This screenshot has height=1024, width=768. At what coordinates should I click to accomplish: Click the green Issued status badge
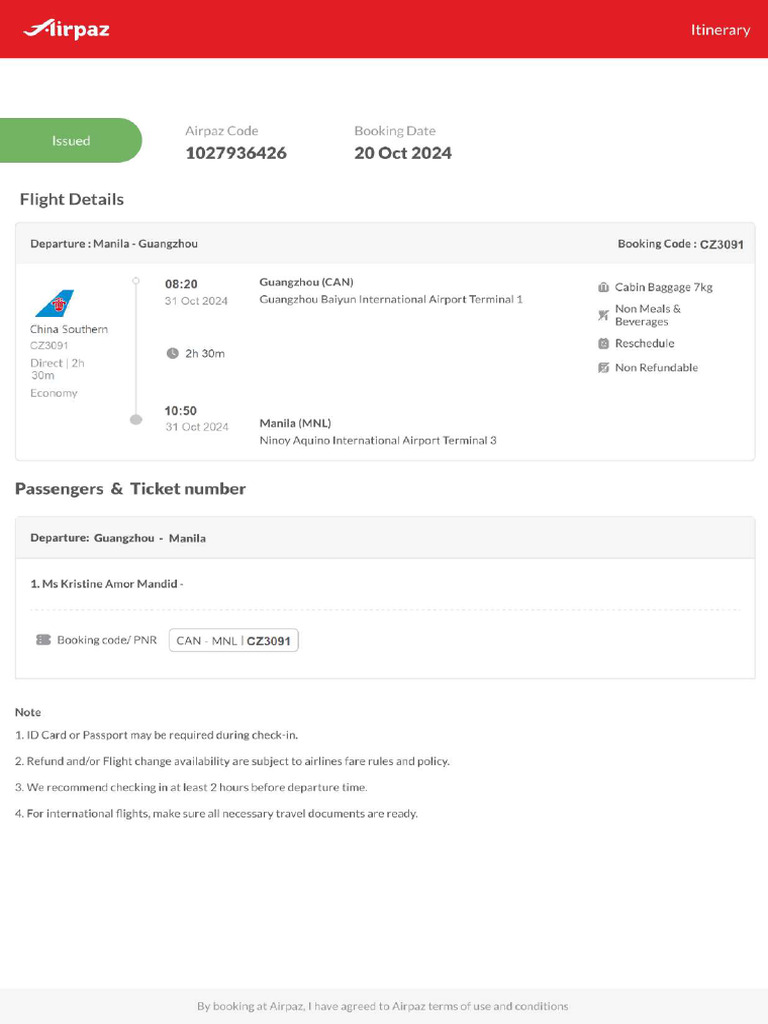[71, 141]
